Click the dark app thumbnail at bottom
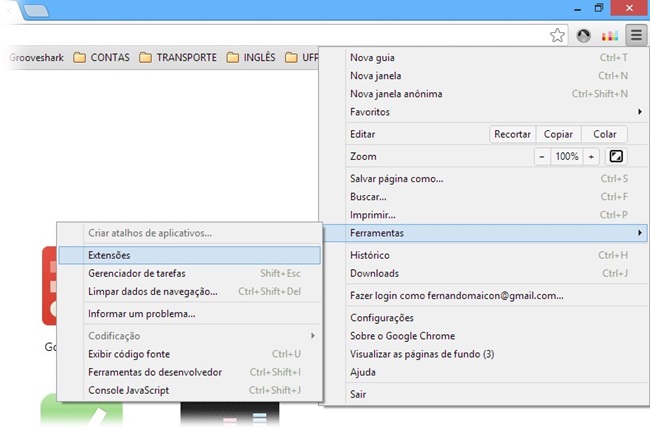650x429 pixels. point(230,414)
